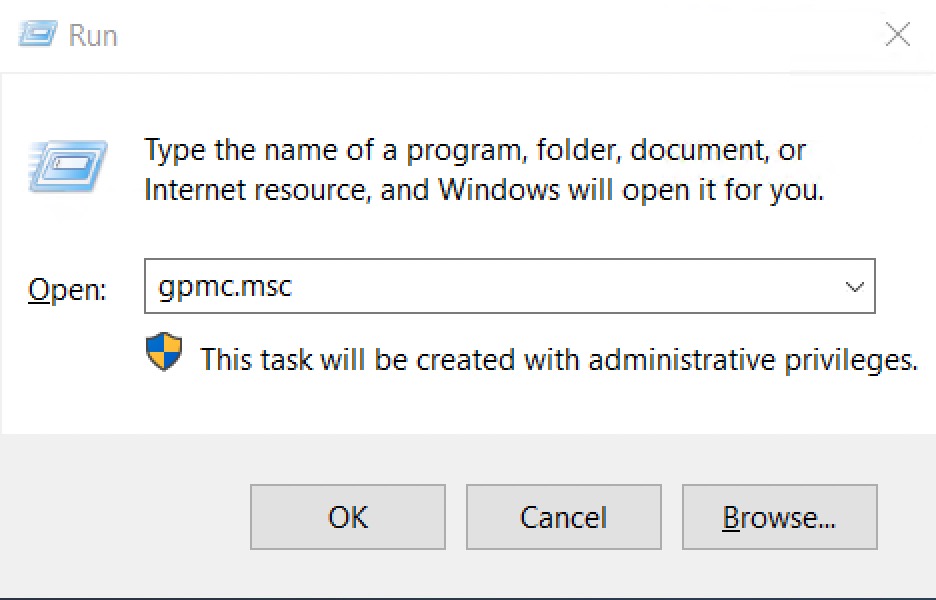This screenshot has width=936, height=600.
Task: Click the gpmc.msc text in Open box
Action: 225,287
